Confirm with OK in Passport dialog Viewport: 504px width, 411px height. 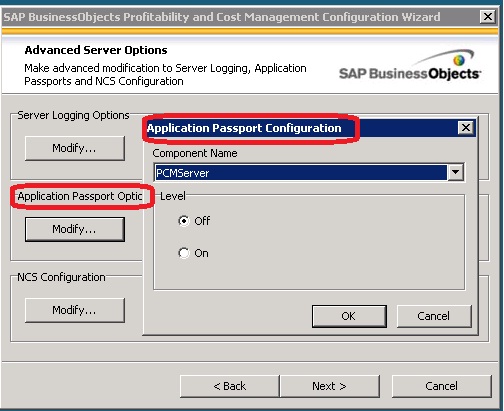(x=349, y=316)
